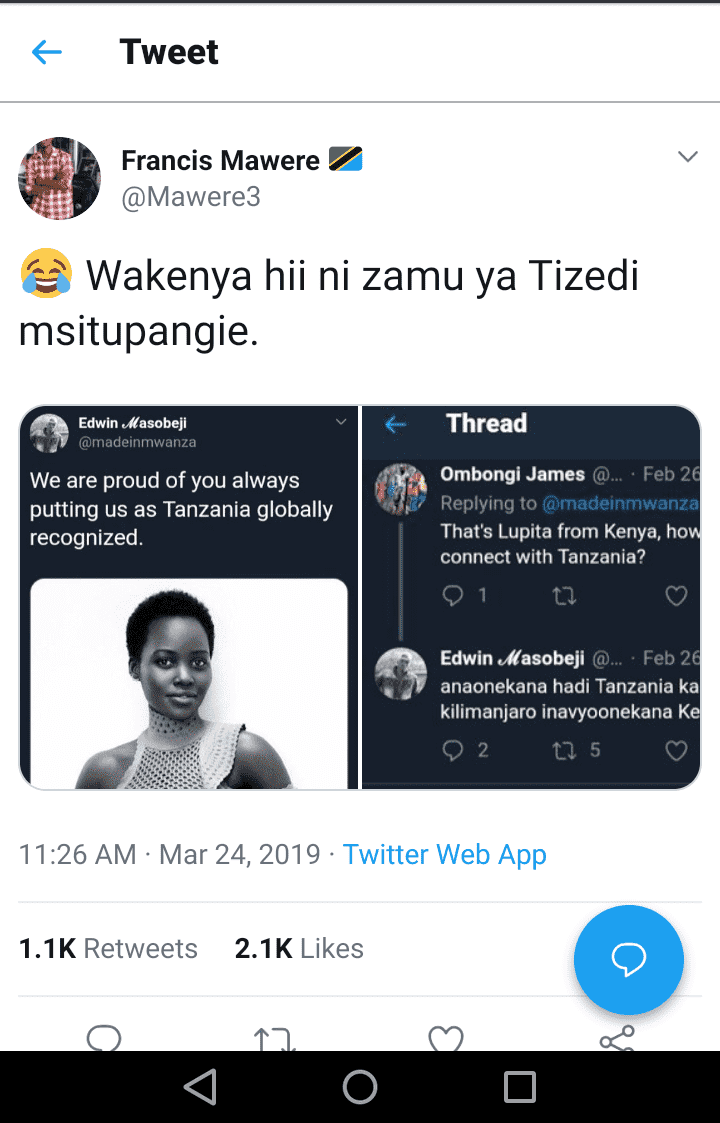The width and height of the screenshot is (720, 1123).
Task: Tap the back arrow in the header
Action: (47, 52)
